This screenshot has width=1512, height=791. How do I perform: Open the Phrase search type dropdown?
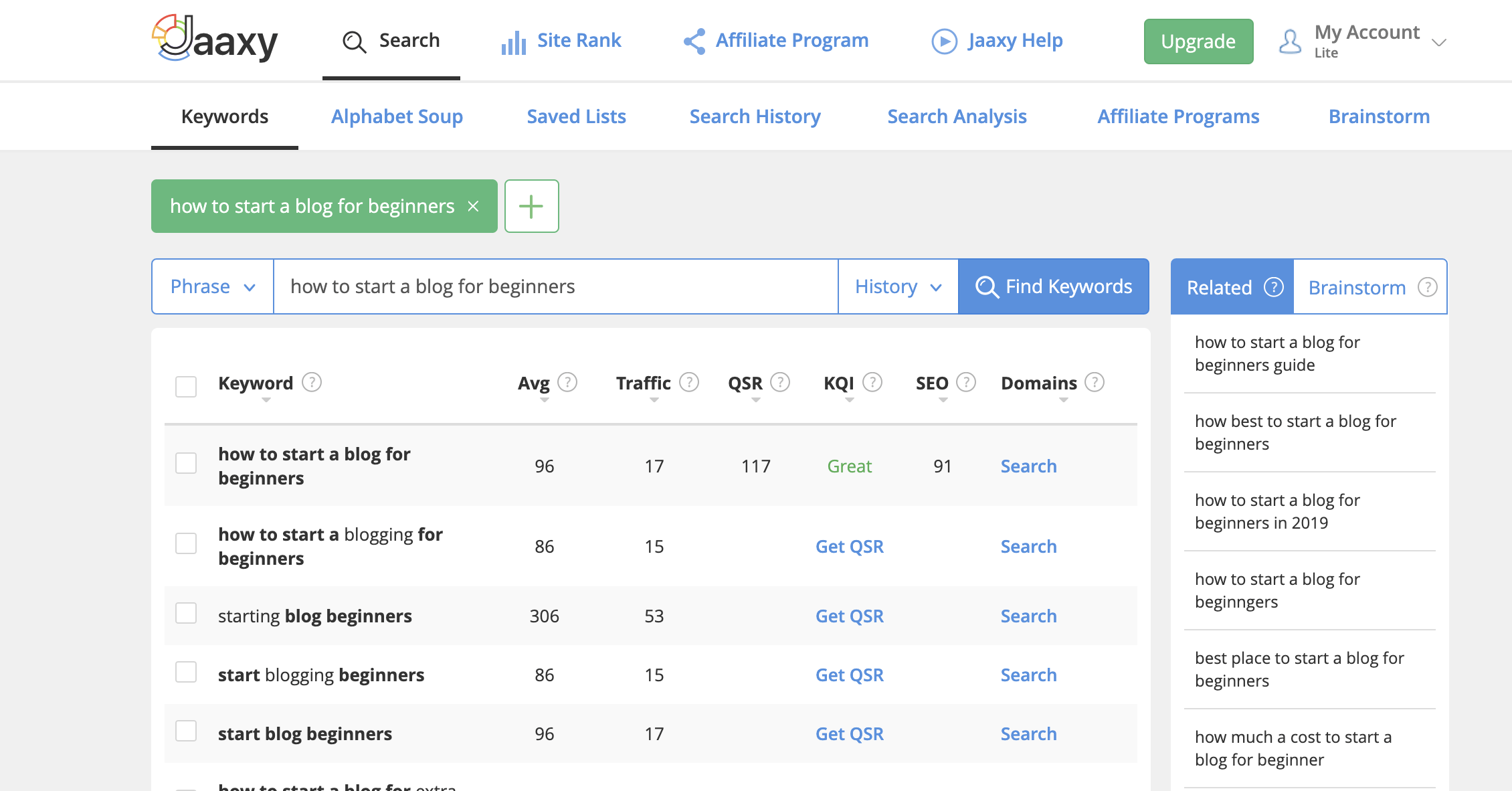(x=213, y=286)
